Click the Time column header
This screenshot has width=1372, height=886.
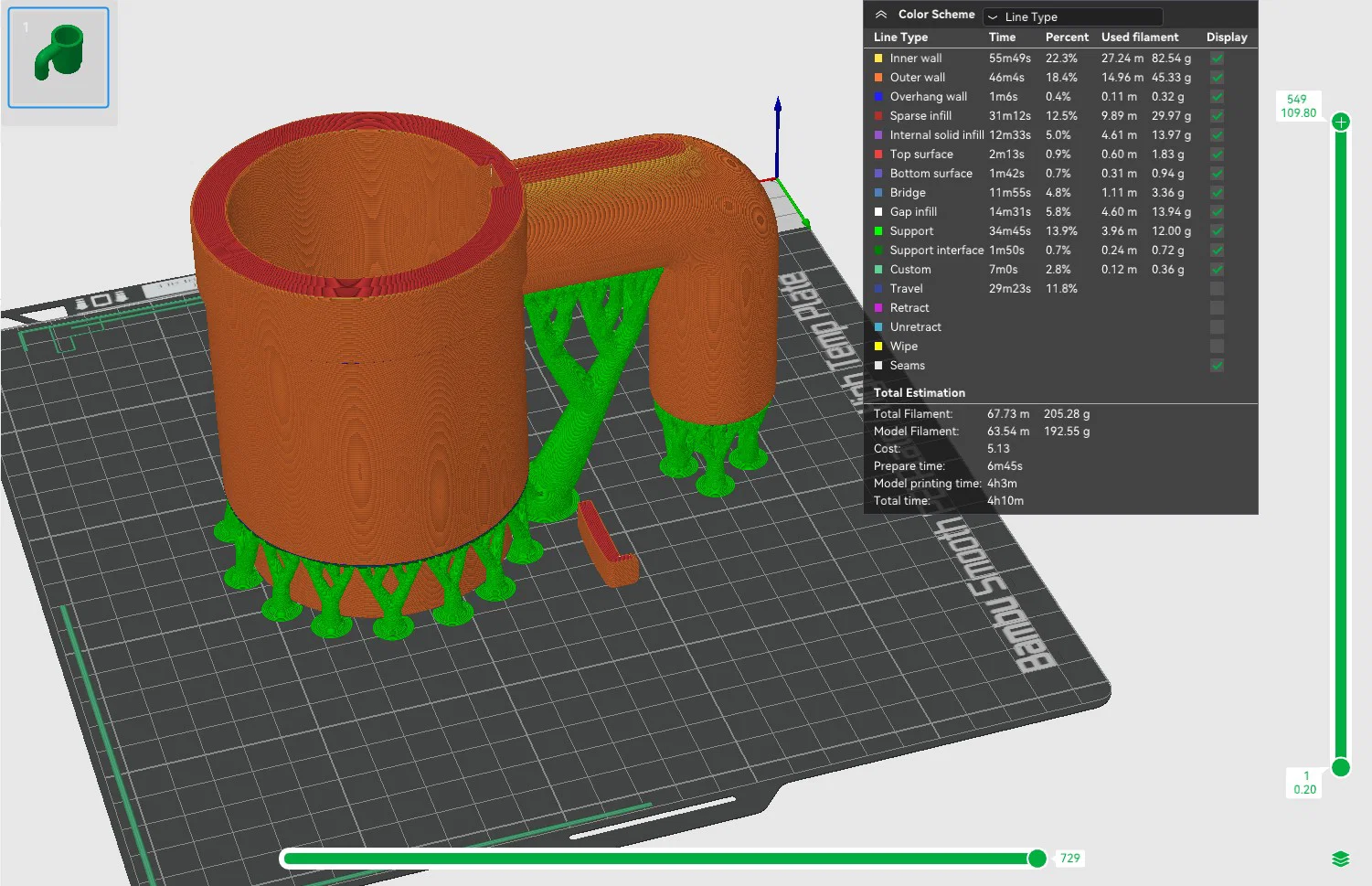click(x=1002, y=37)
